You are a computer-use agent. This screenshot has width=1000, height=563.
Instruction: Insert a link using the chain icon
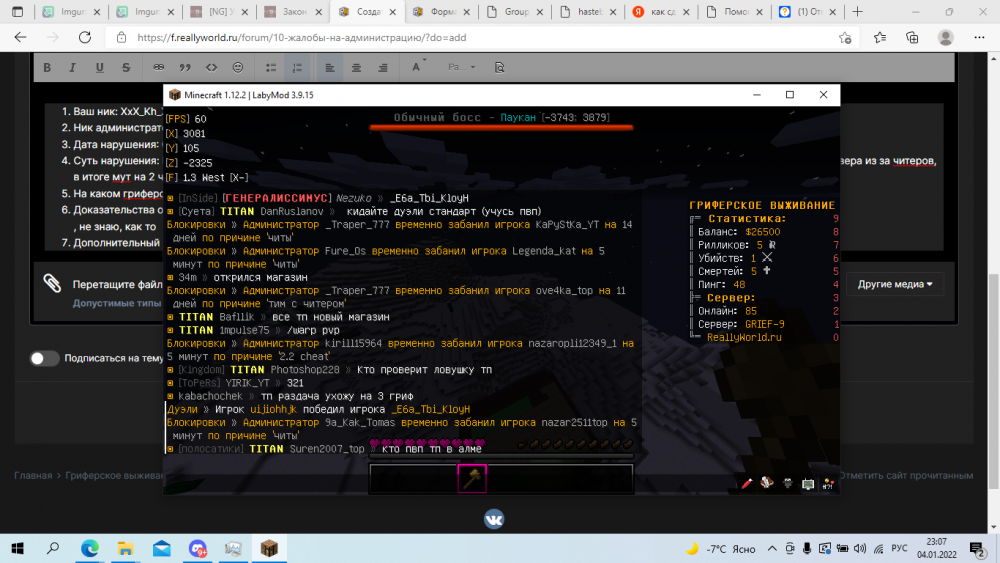click(x=158, y=67)
